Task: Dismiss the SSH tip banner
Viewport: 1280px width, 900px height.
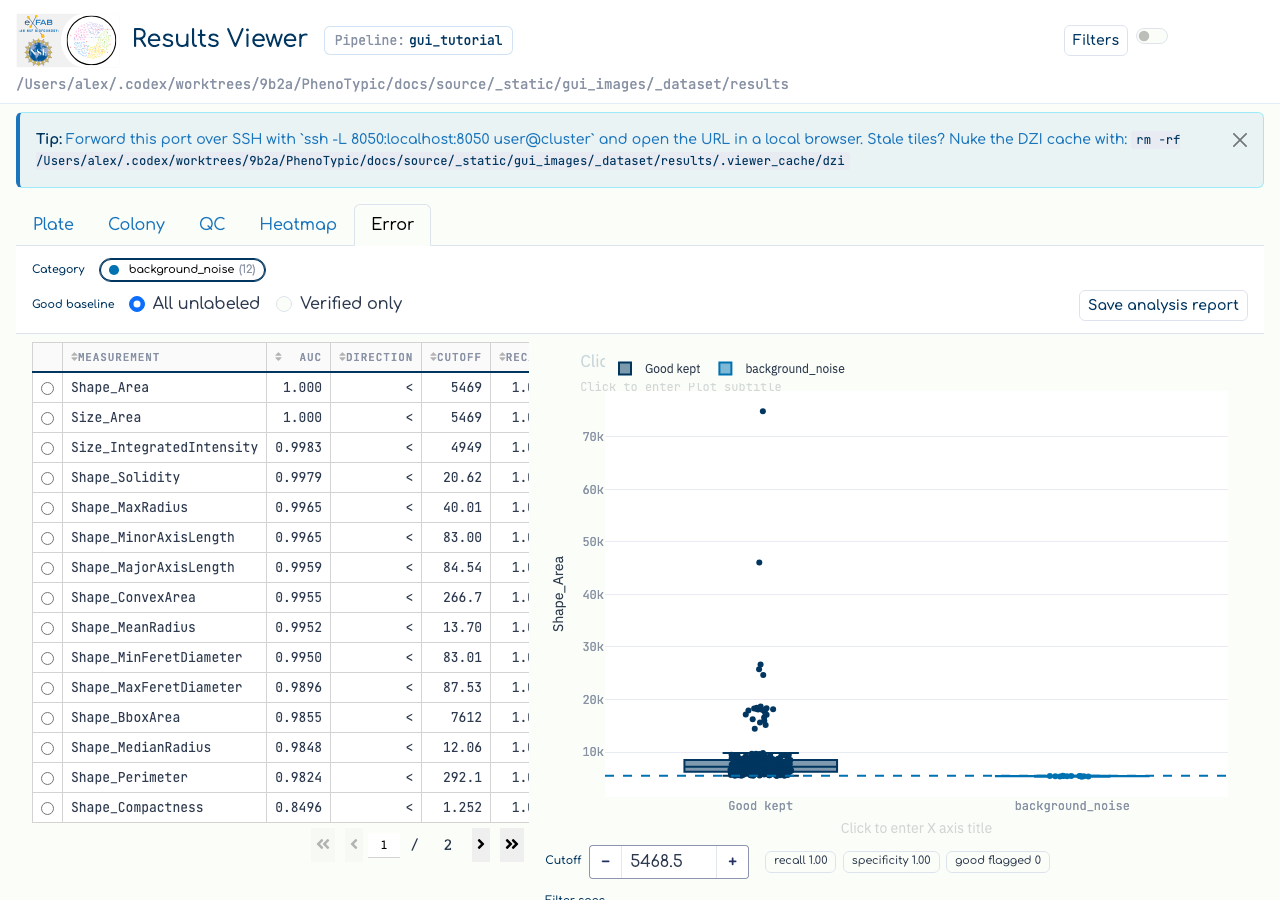Action: (x=1240, y=140)
